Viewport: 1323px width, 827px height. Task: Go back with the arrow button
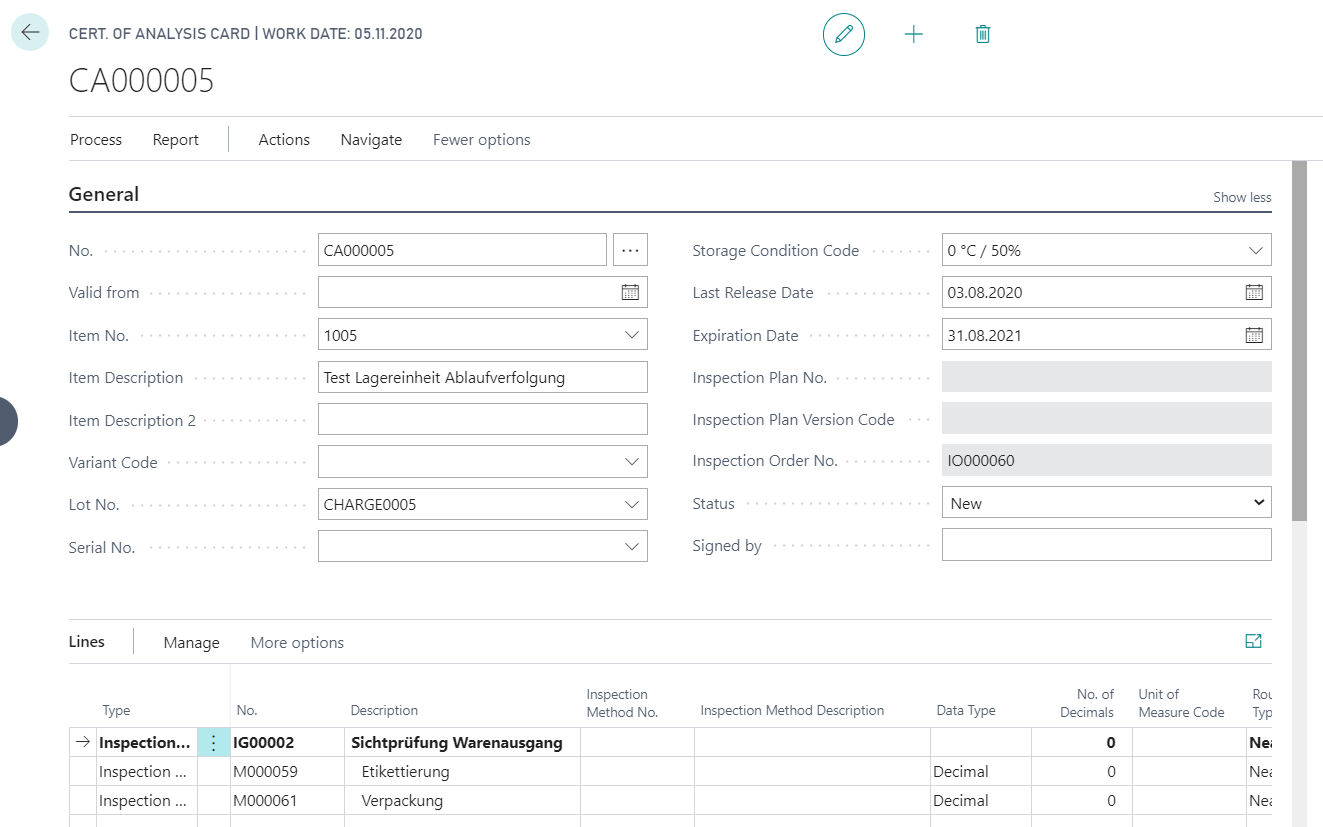tap(30, 33)
